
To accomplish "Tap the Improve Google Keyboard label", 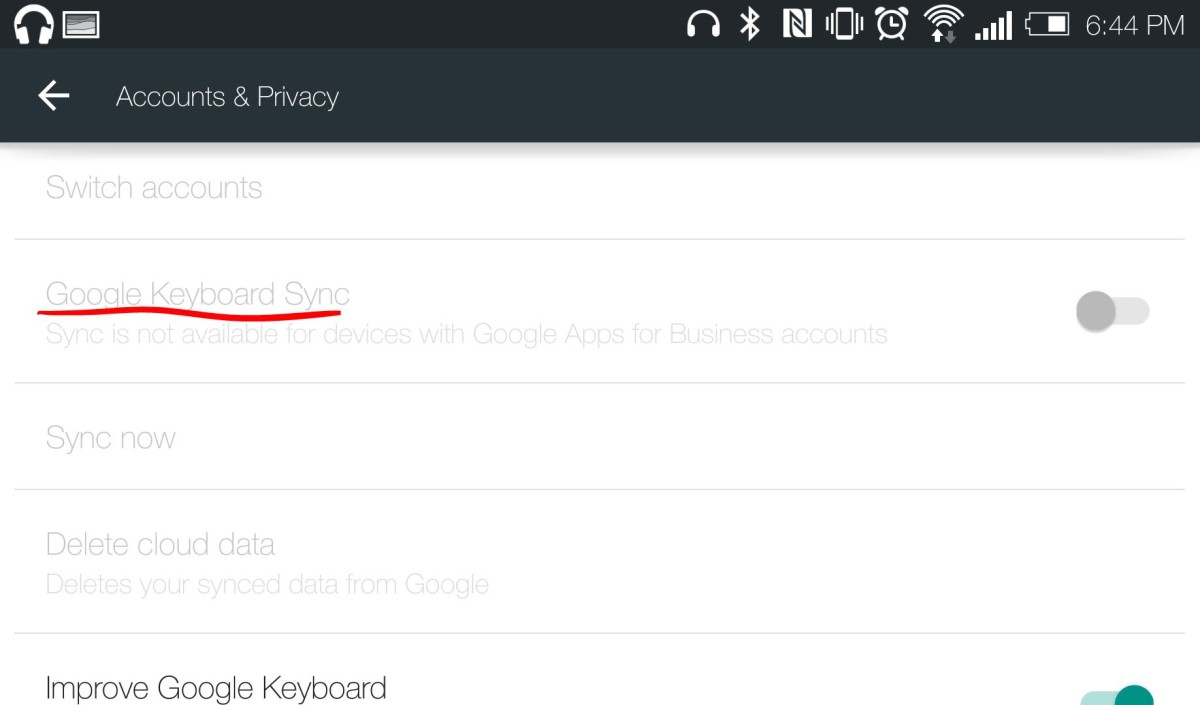I will click(216, 688).
